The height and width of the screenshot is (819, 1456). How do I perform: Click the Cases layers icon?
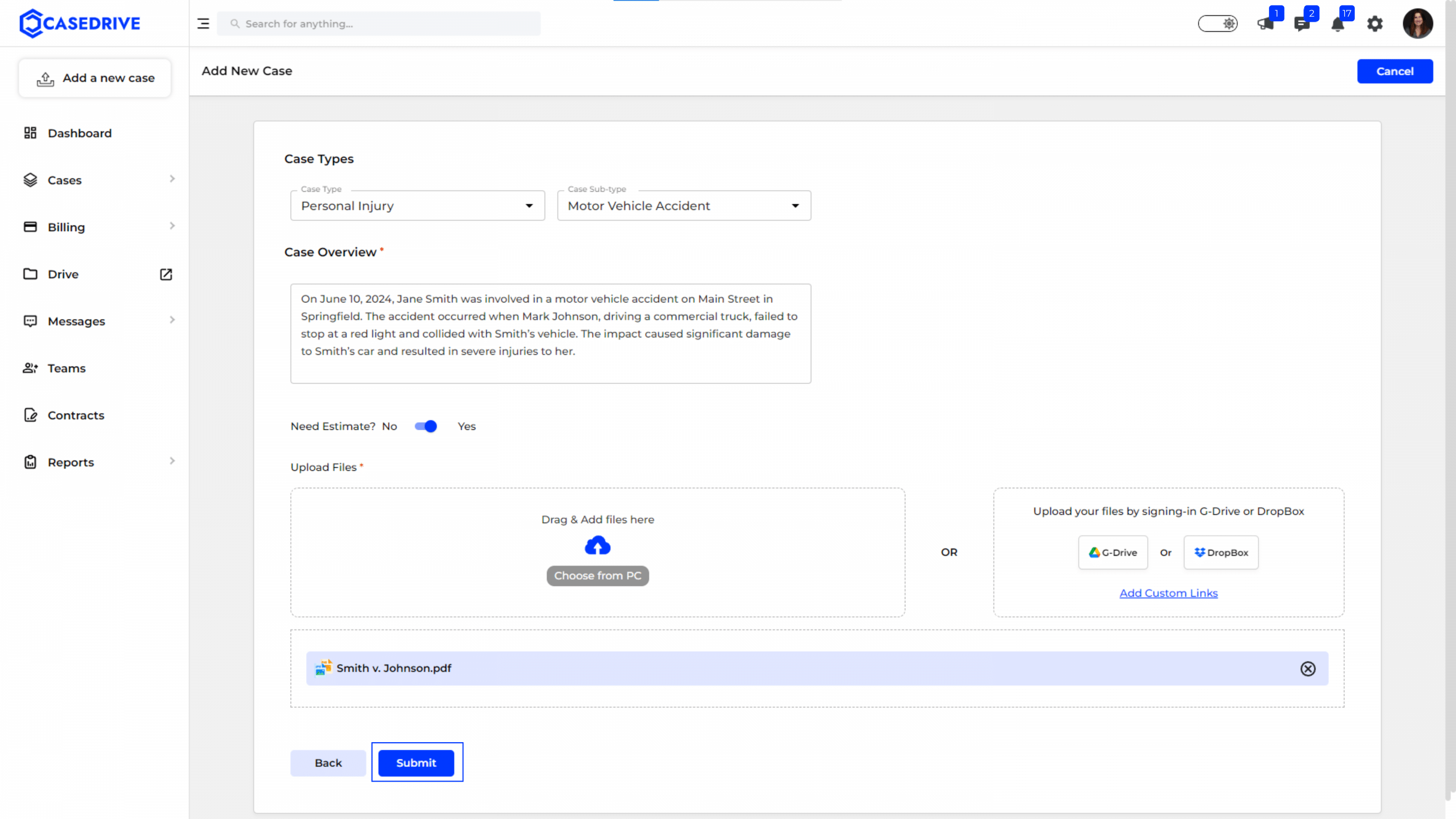click(30, 180)
